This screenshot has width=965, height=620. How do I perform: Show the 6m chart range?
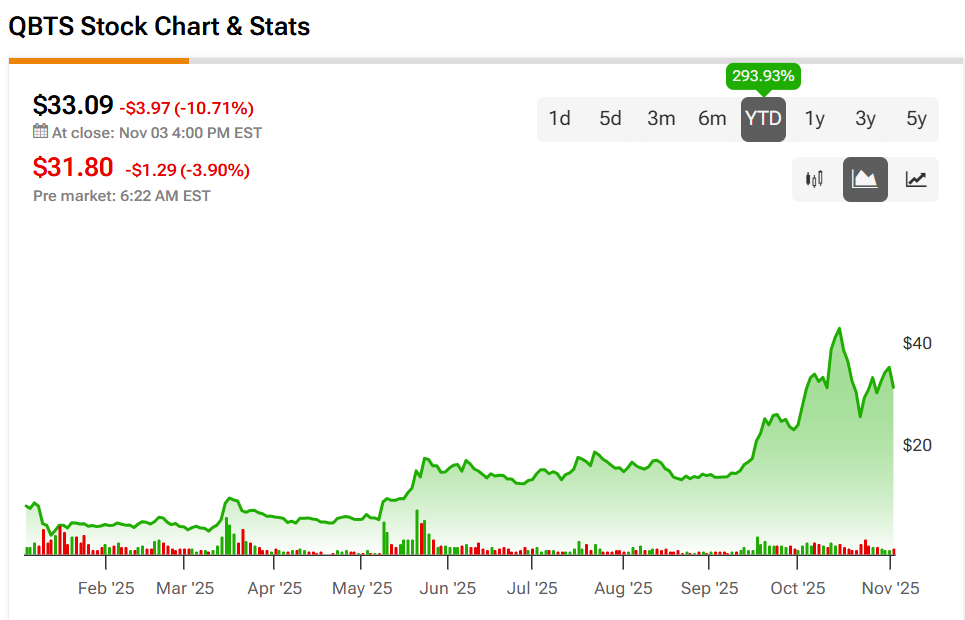point(712,119)
